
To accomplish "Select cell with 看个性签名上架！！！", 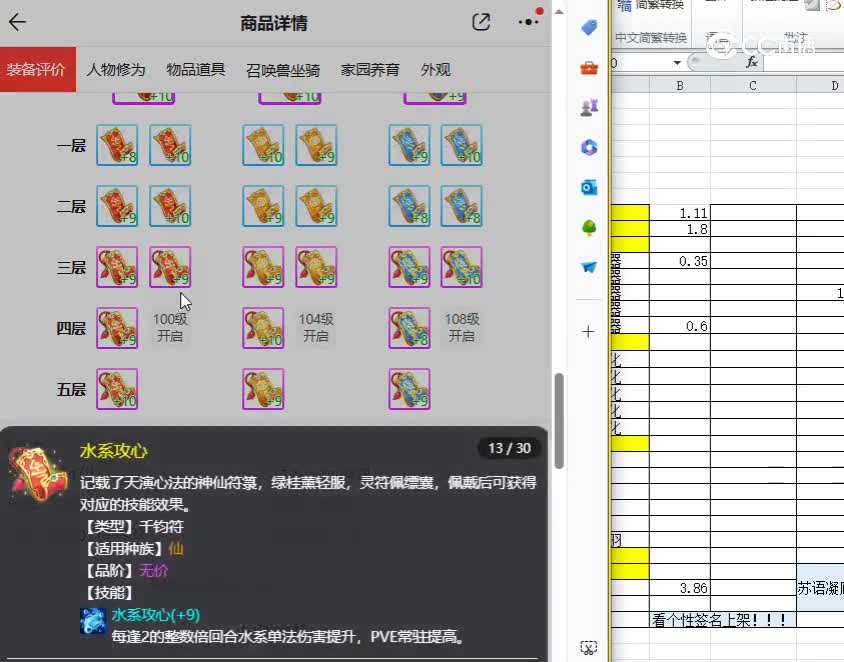I will pos(723,619).
